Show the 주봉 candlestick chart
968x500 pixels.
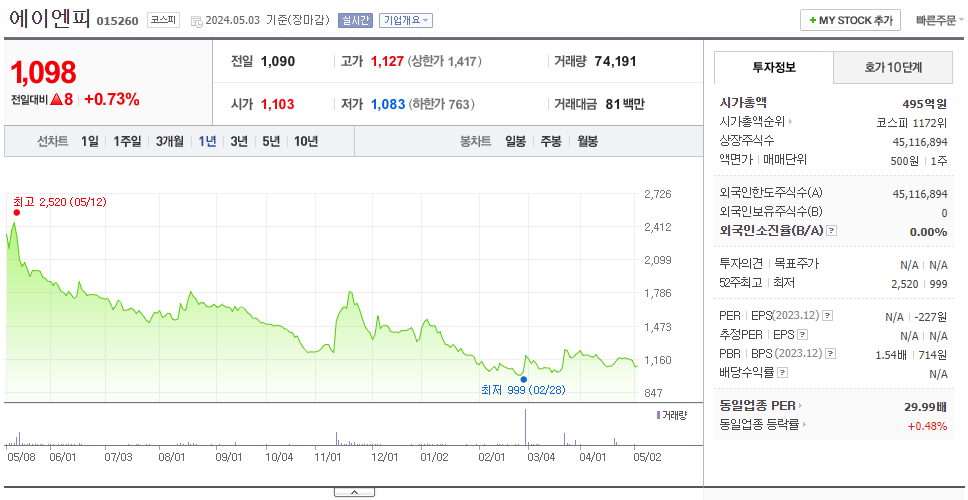coord(551,141)
